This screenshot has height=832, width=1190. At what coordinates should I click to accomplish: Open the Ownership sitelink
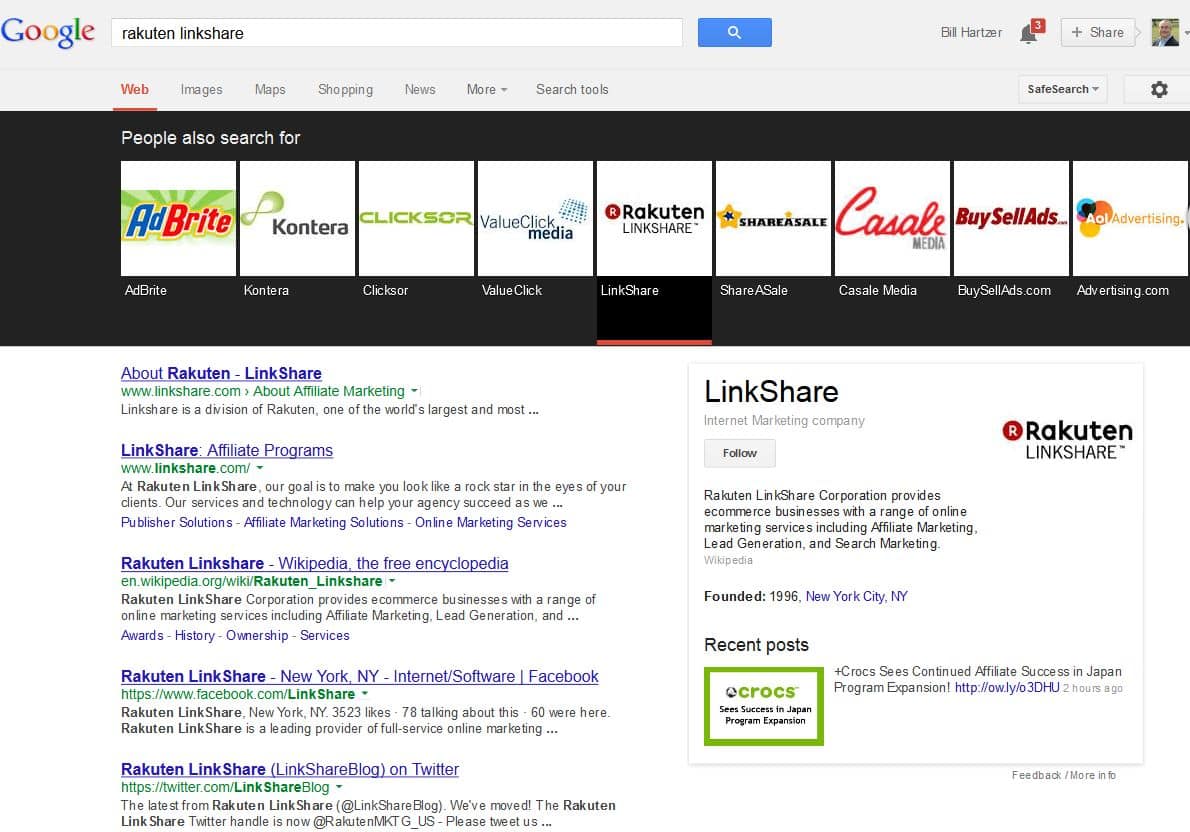[x=257, y=635]
